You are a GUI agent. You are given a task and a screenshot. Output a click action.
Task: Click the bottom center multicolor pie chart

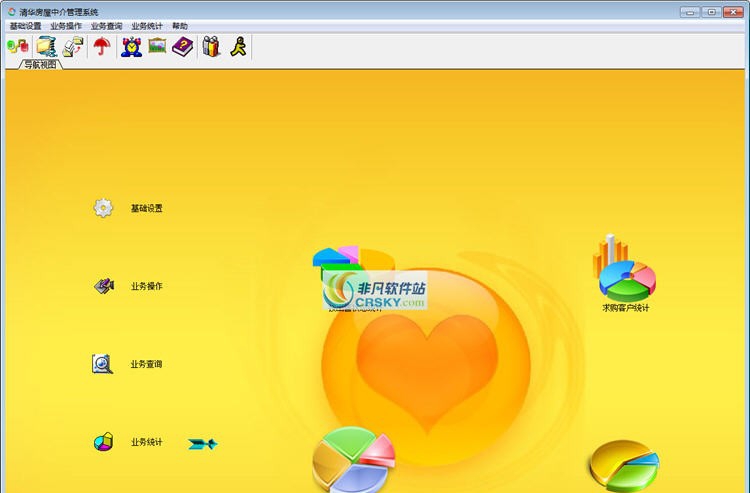[354, 460]
